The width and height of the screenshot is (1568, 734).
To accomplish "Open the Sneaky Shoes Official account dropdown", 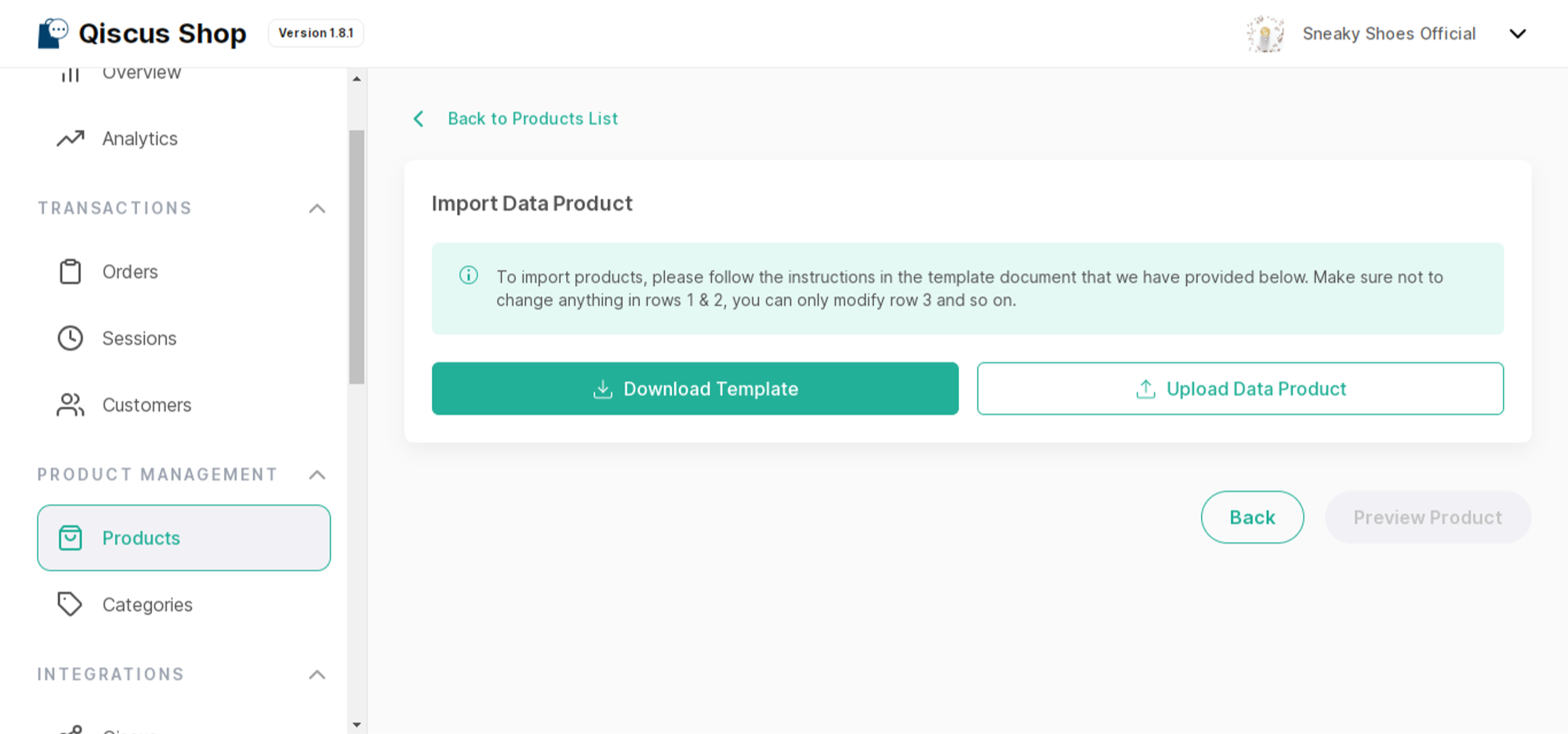I will pyautogui.click(x=1518, y=34).
